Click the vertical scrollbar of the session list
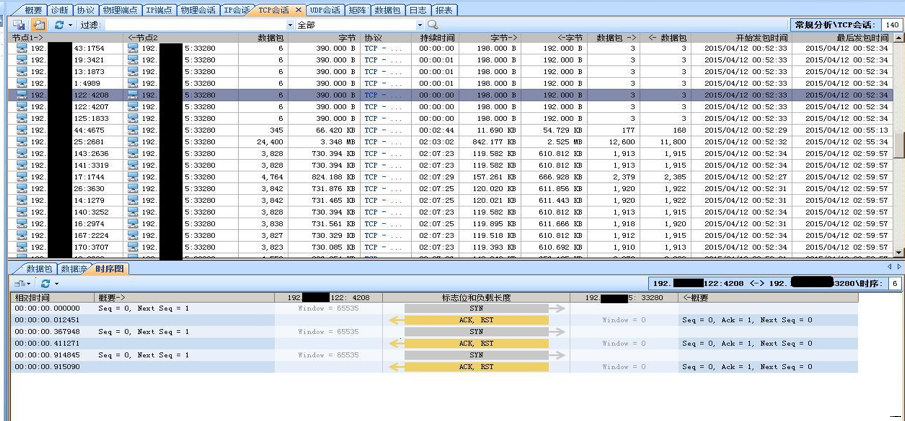Image resolution: width=905 pixels, height=421 pixels. tap(899, 150)
